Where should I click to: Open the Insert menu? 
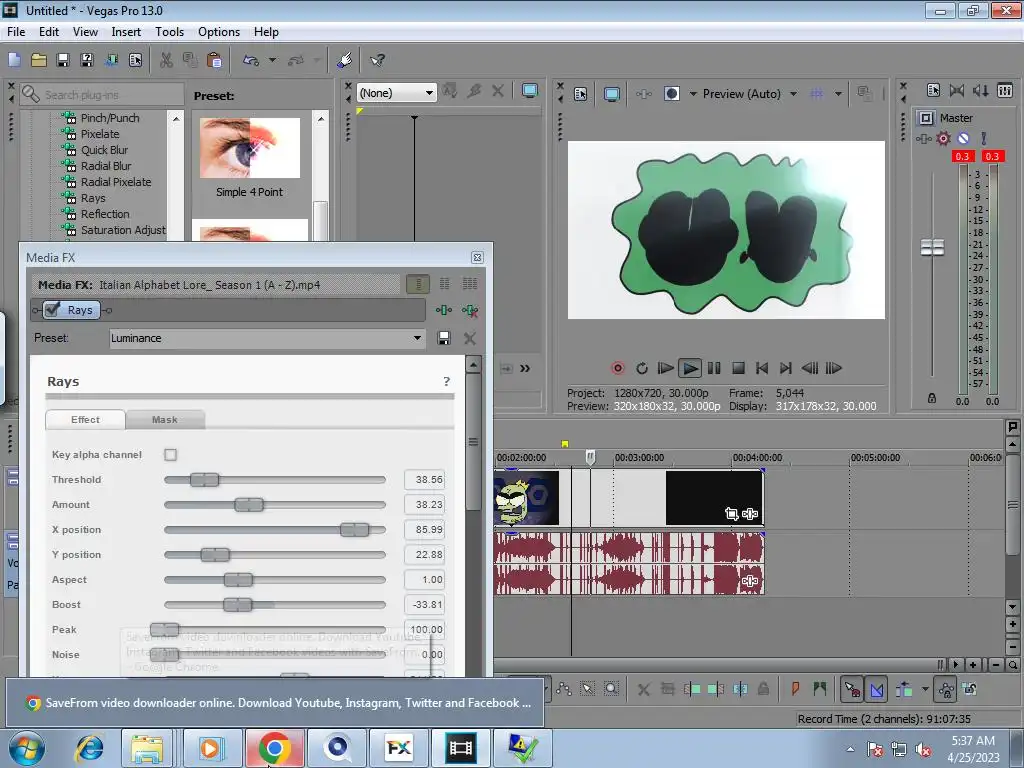pos(126,32)
